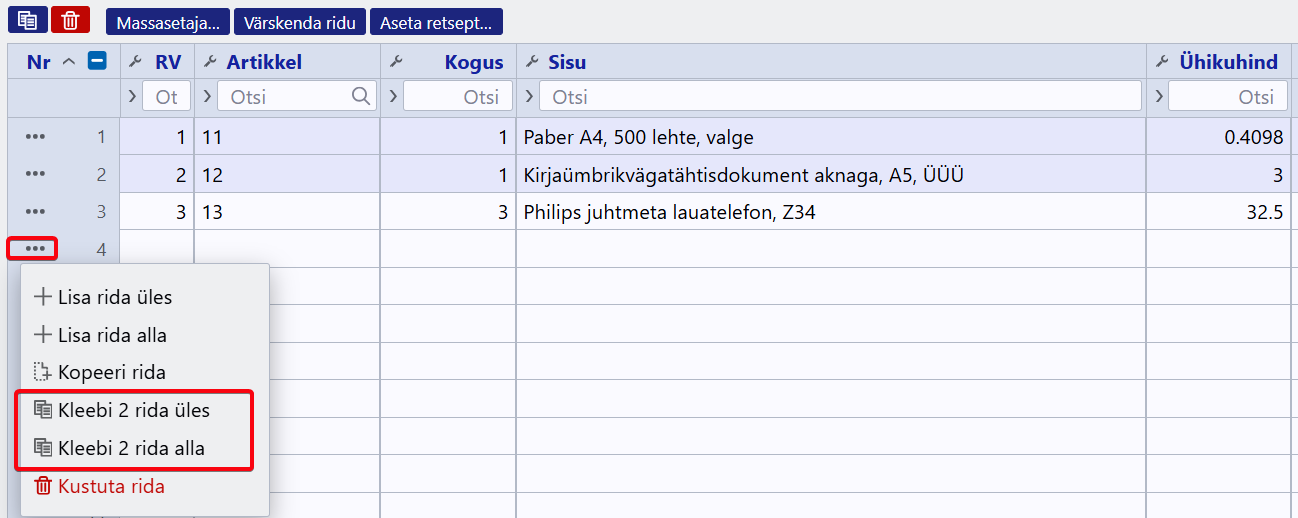Click the Värskenda ridu button
This screenshot has width=1298, height=518.
point(300,22)
